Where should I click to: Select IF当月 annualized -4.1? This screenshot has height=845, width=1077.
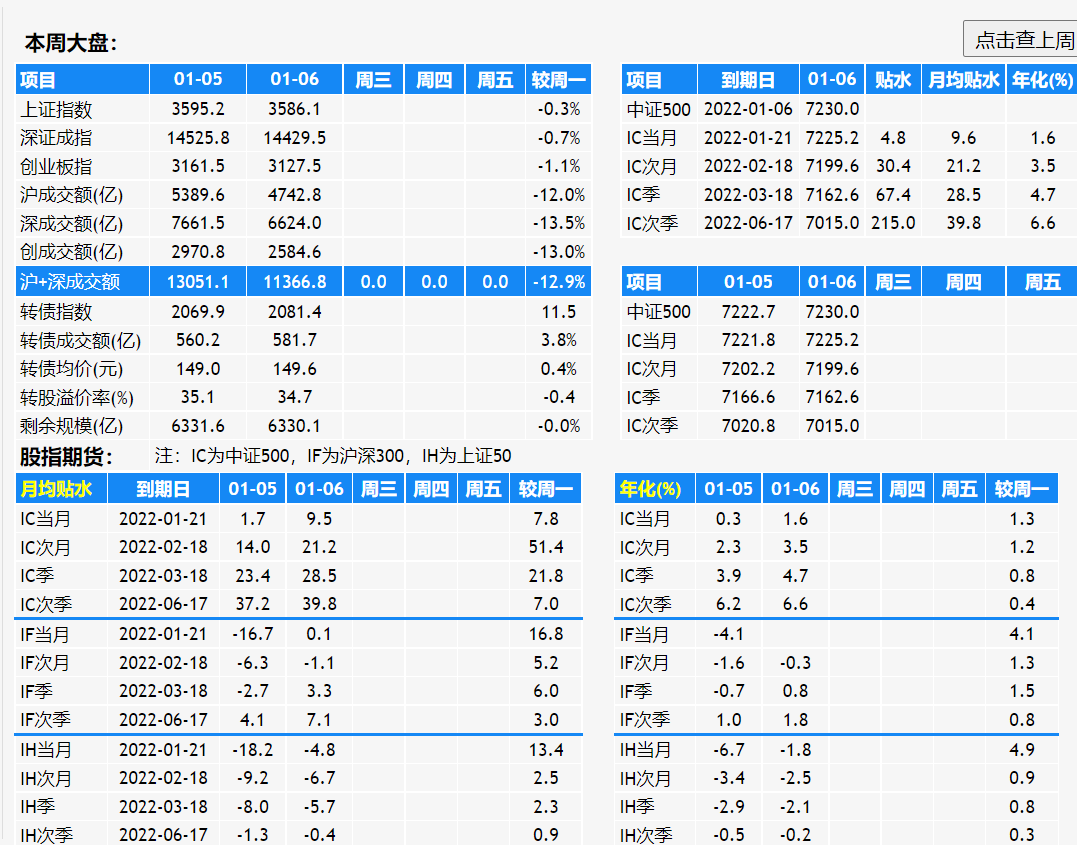[x=728, y=634]
